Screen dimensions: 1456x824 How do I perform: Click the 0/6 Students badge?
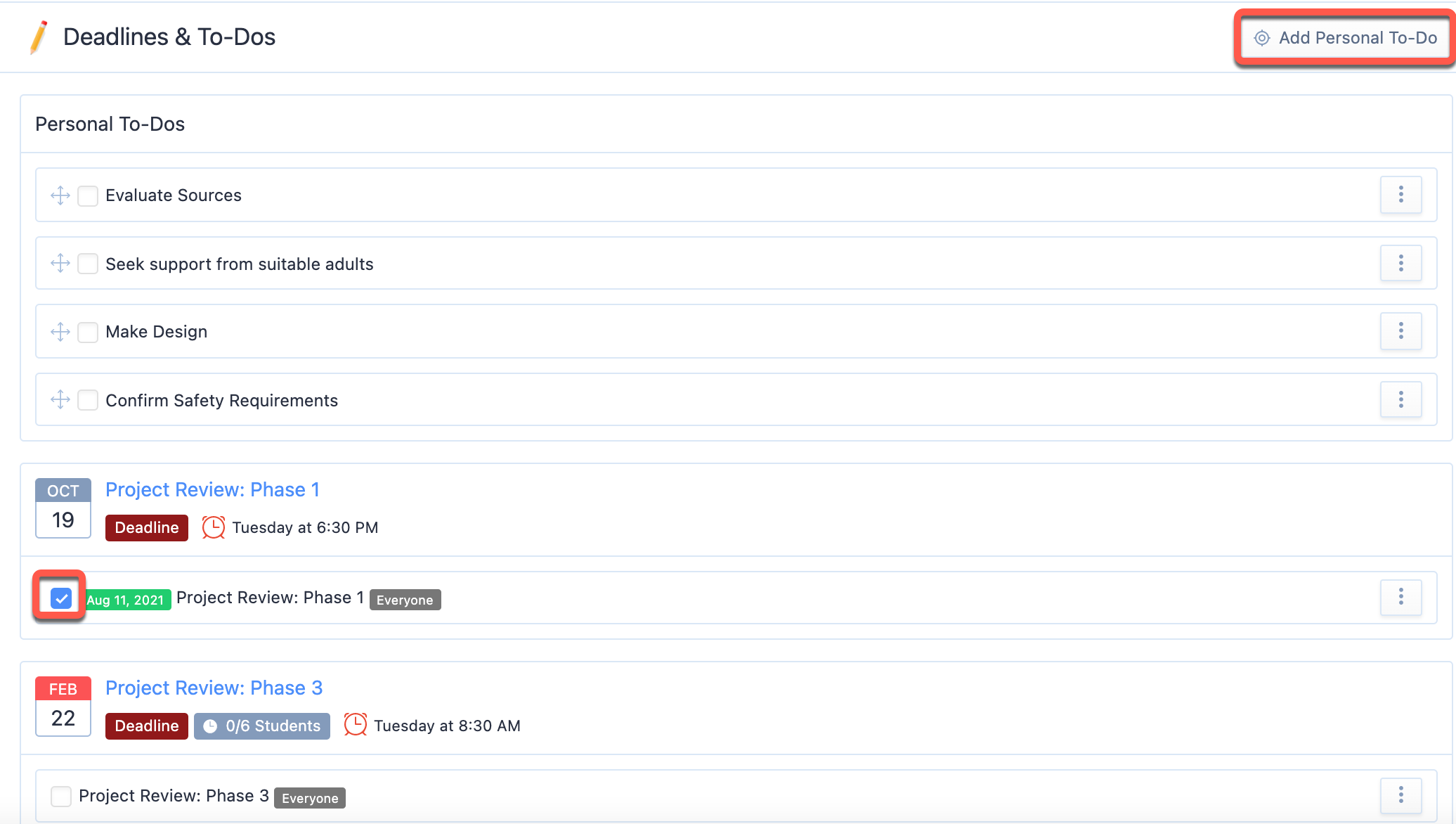pyautogui.click(x=262, y=726)
